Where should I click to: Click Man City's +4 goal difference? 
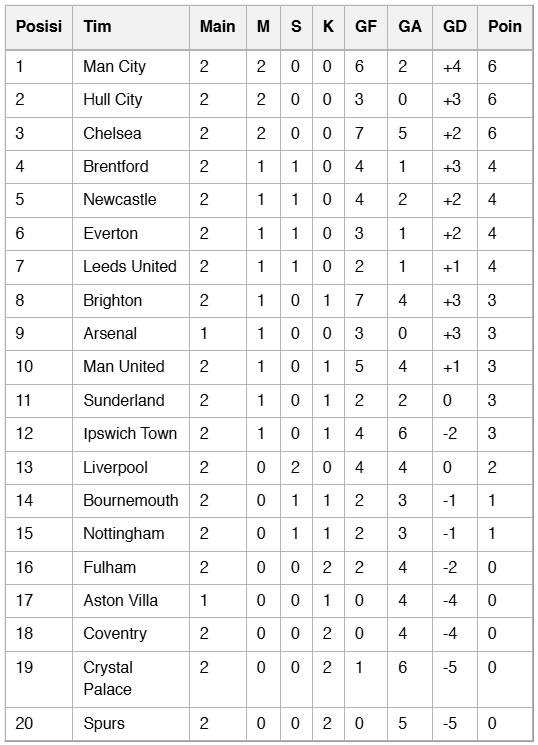[452, 67]
